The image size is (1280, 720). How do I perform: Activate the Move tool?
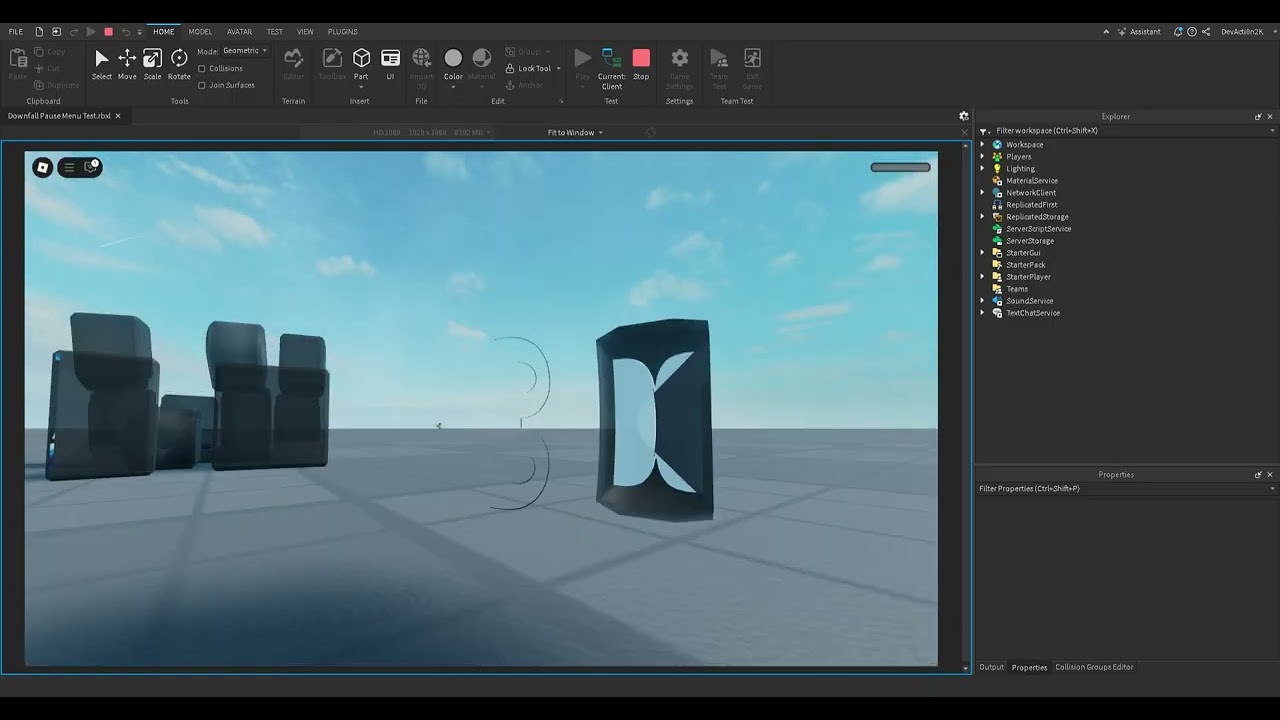pos(127,64)
